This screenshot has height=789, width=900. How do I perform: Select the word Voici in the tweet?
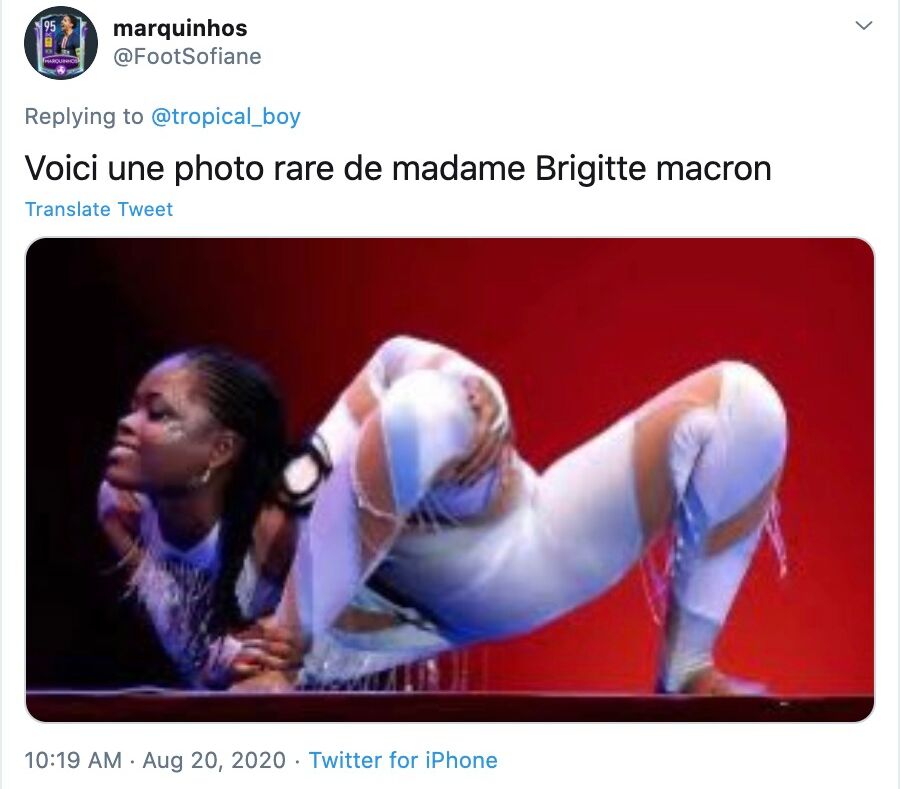tap(61, 168)
